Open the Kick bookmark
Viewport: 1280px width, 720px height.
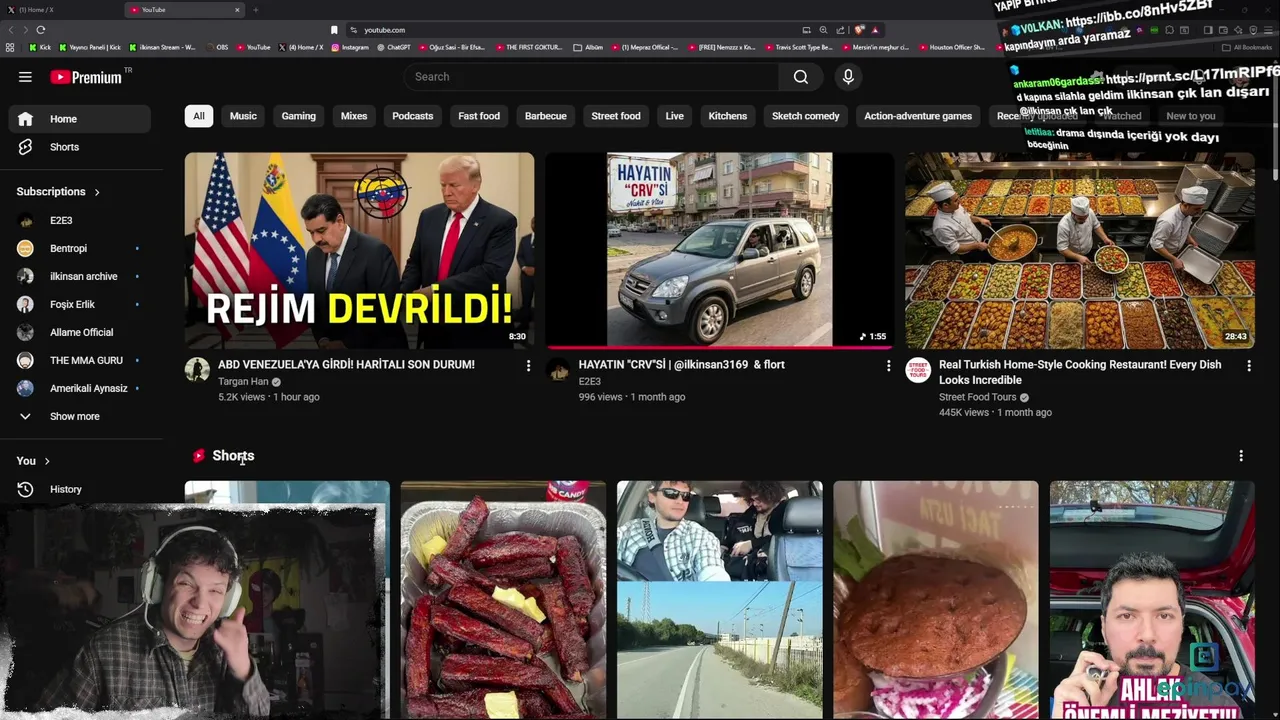(x=41, y=47)
